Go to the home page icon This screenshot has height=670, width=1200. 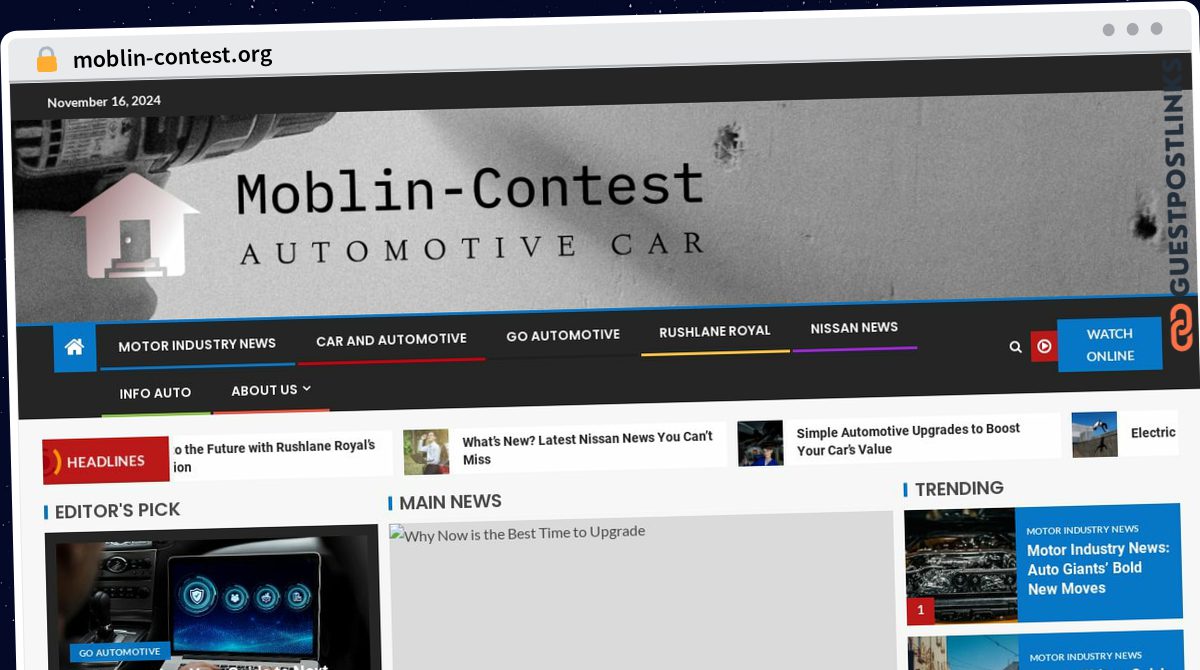(x=75, y=347)
